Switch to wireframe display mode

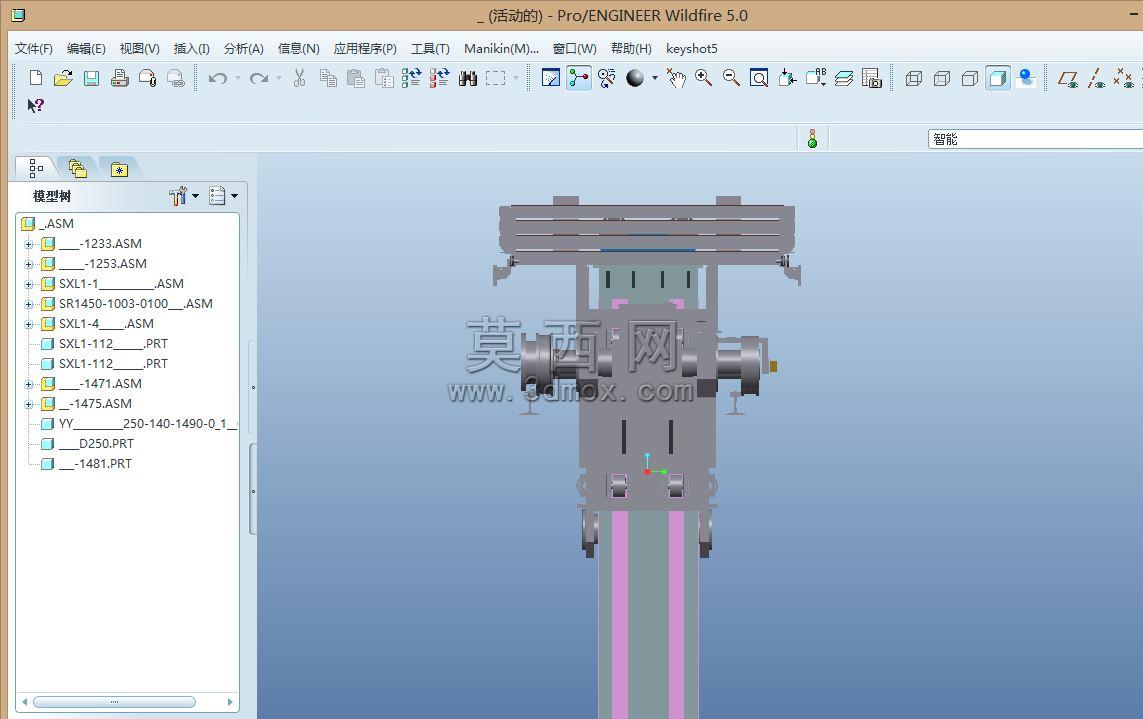coord(913,78)
